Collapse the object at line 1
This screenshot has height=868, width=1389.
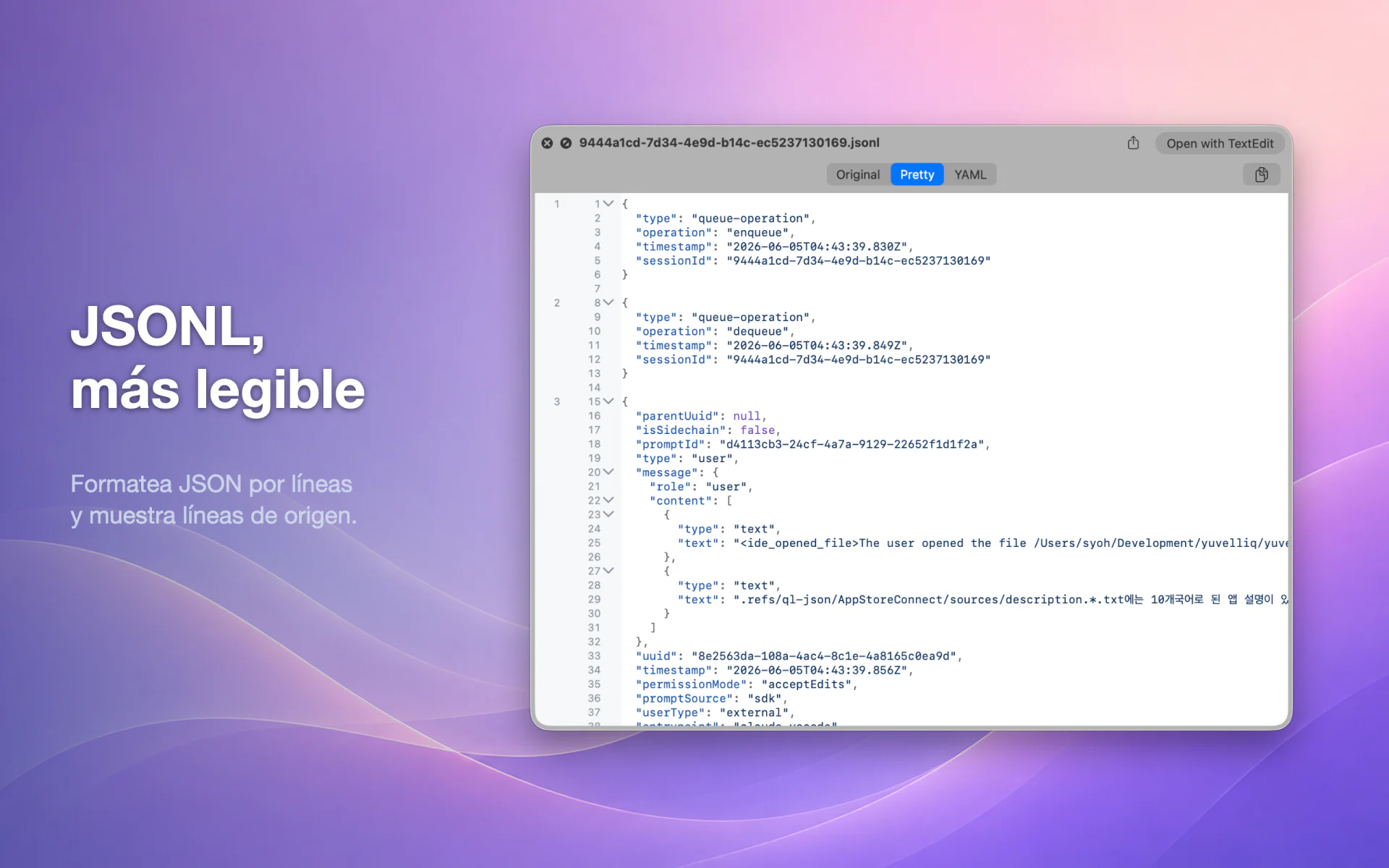(x=608, y=204)
